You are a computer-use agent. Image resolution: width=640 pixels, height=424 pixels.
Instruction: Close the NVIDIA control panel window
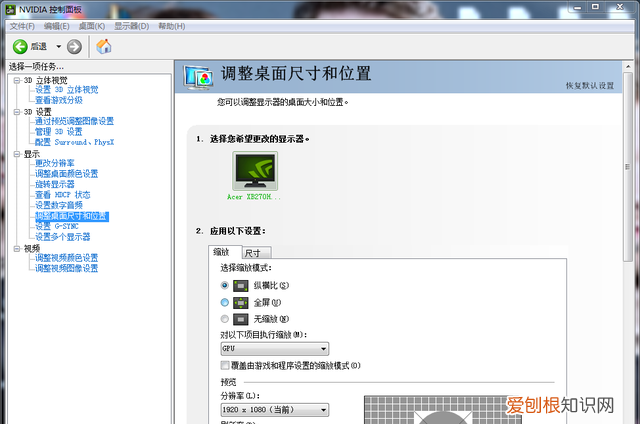[620, 7]
